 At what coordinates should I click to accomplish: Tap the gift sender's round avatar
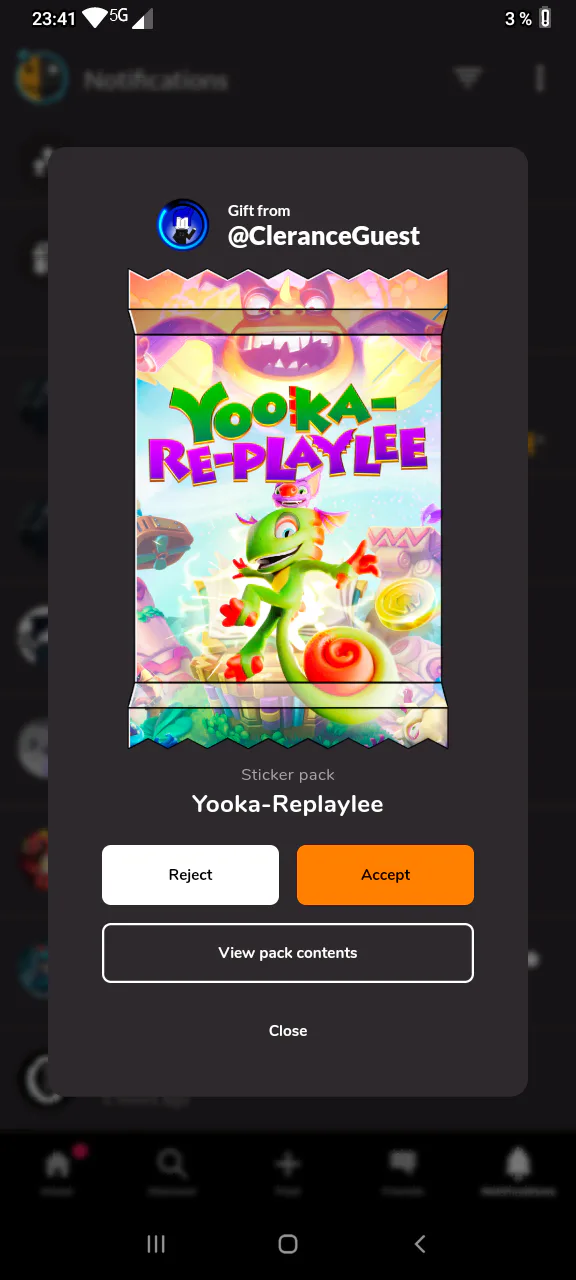(x=183, y=225)
